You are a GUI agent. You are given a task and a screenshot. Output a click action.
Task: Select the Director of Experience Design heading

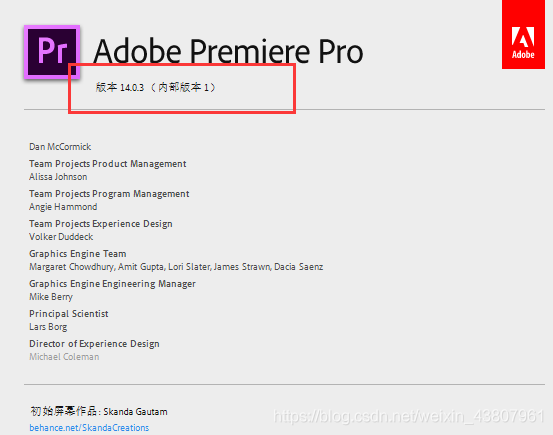95,344
